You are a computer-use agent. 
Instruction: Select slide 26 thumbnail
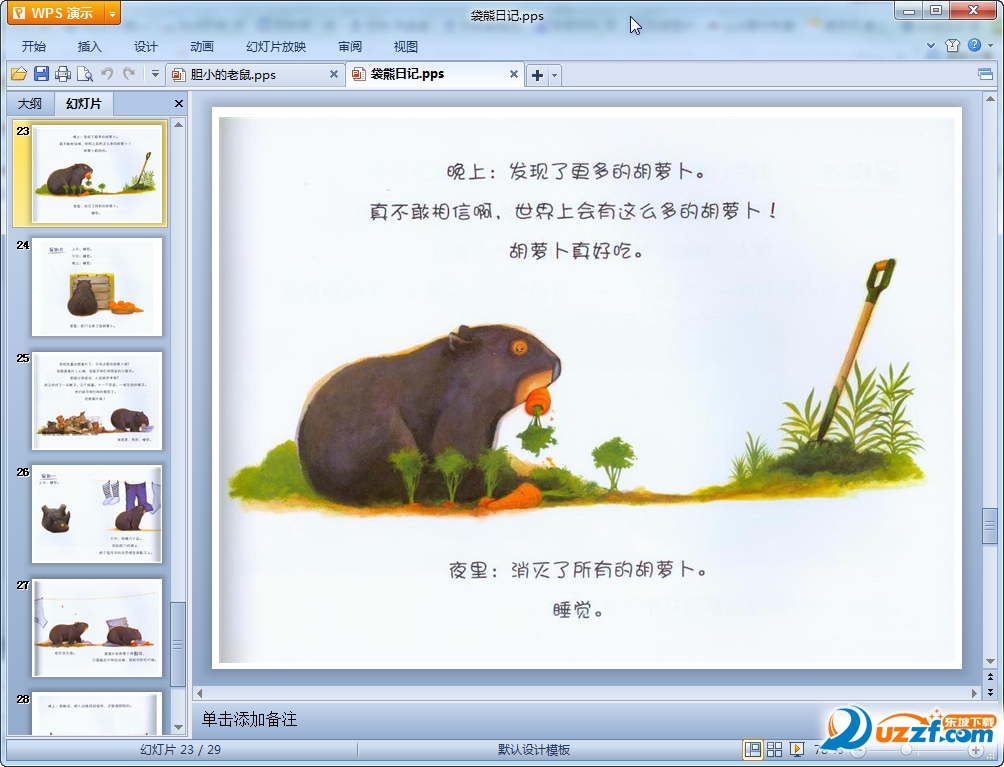(97, 514)
